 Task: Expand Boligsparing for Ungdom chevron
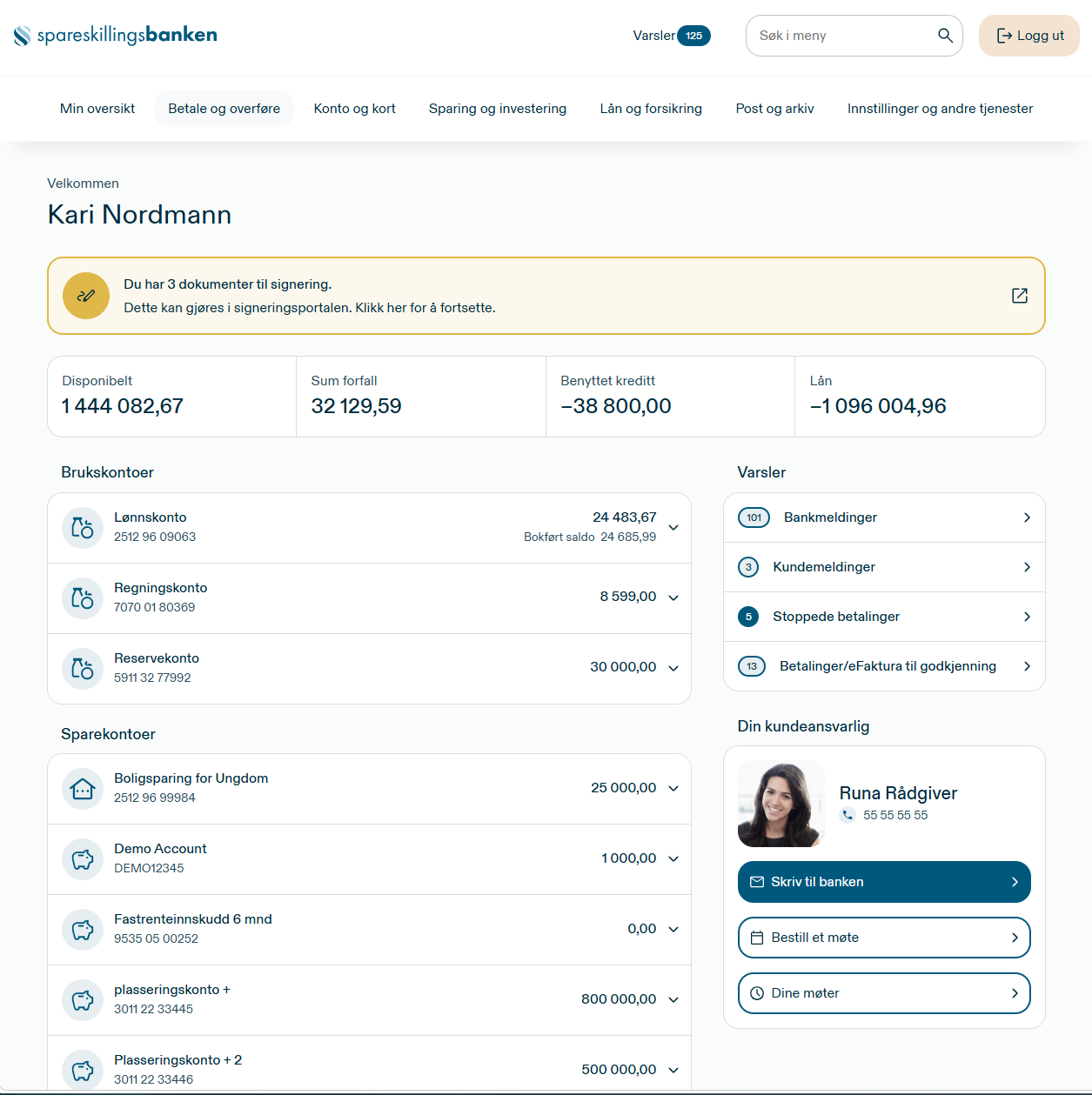click(x=673, y=788)
